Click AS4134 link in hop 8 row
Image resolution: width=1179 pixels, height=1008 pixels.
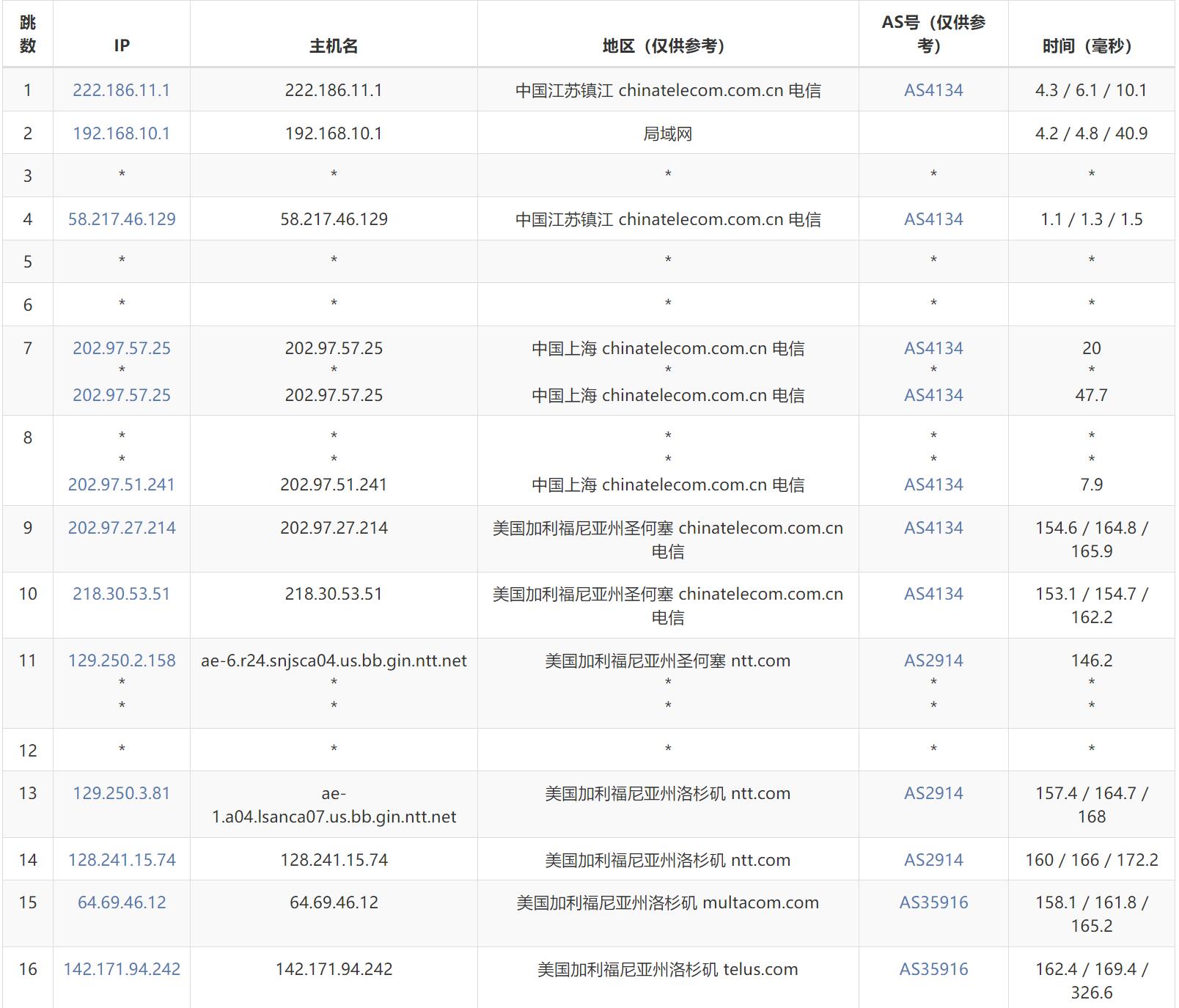pos(933,485)
